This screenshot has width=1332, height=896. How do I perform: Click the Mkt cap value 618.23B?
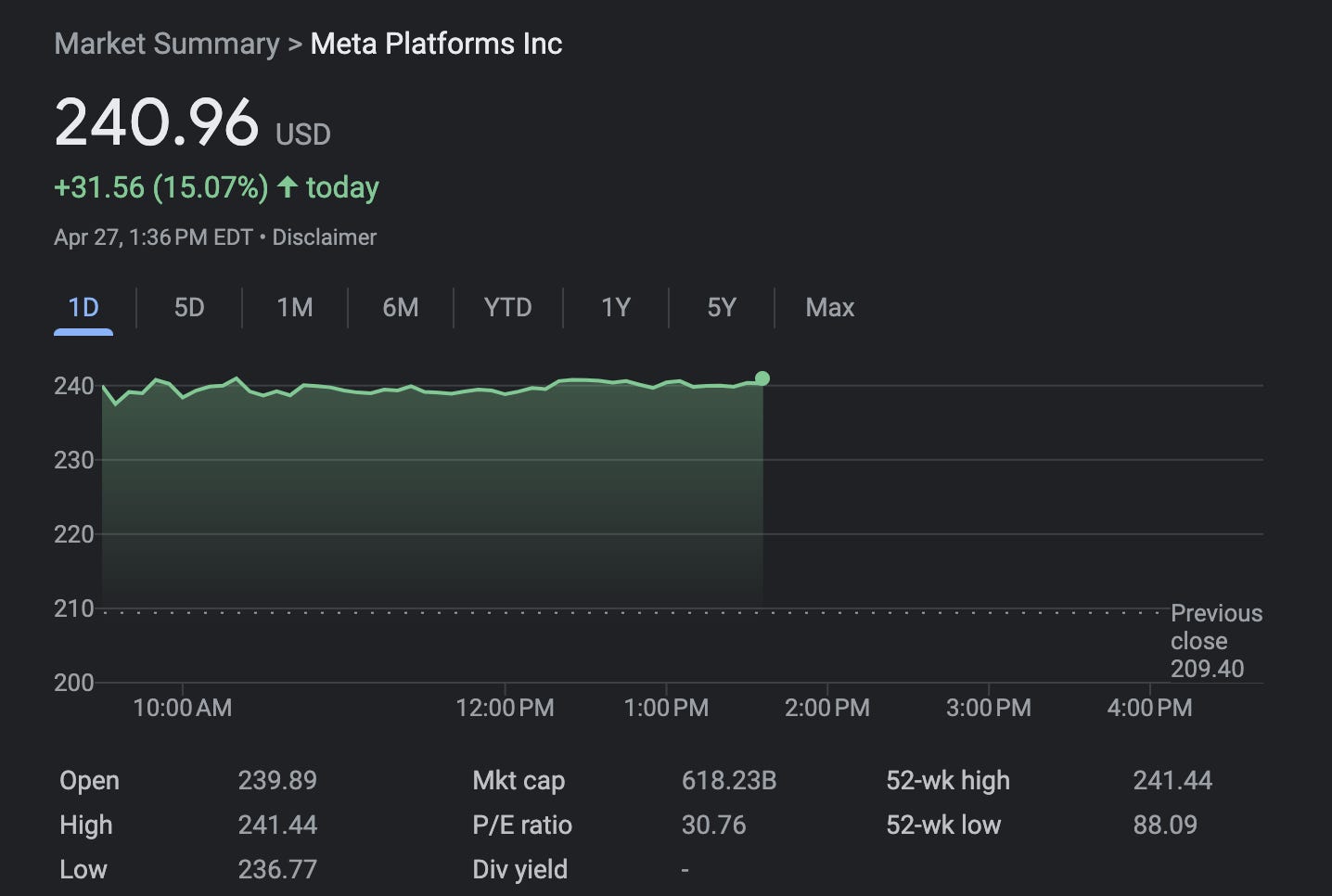tap(729, 780)
